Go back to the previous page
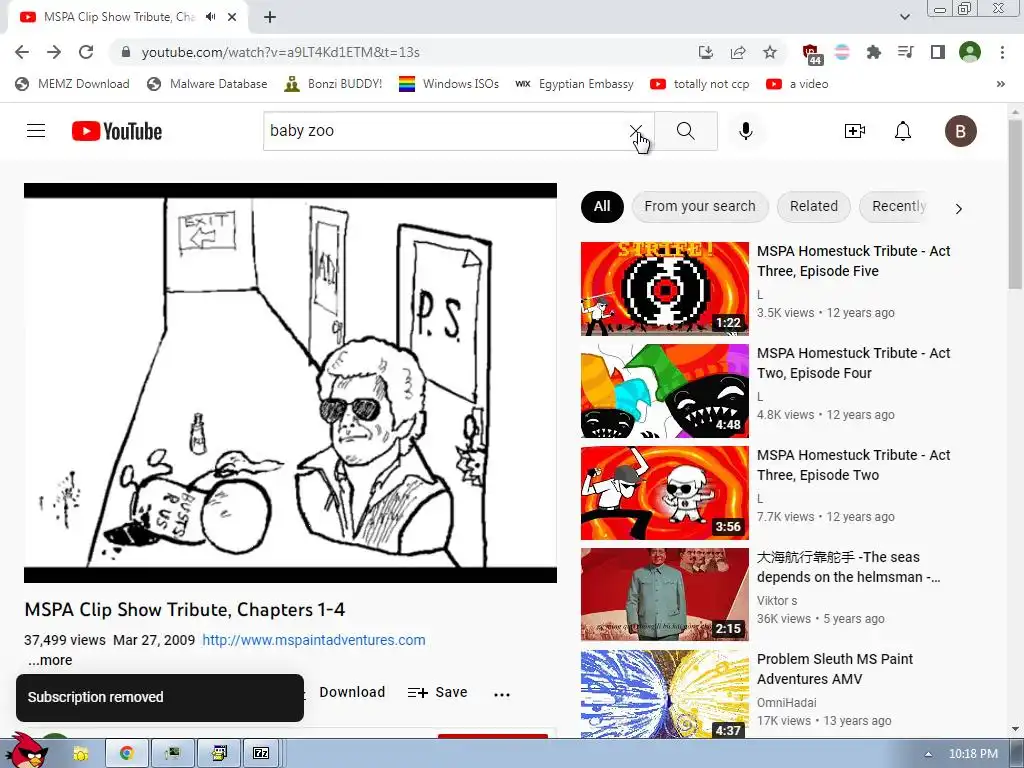1024x768 pixels. click(x=22, y=52)
